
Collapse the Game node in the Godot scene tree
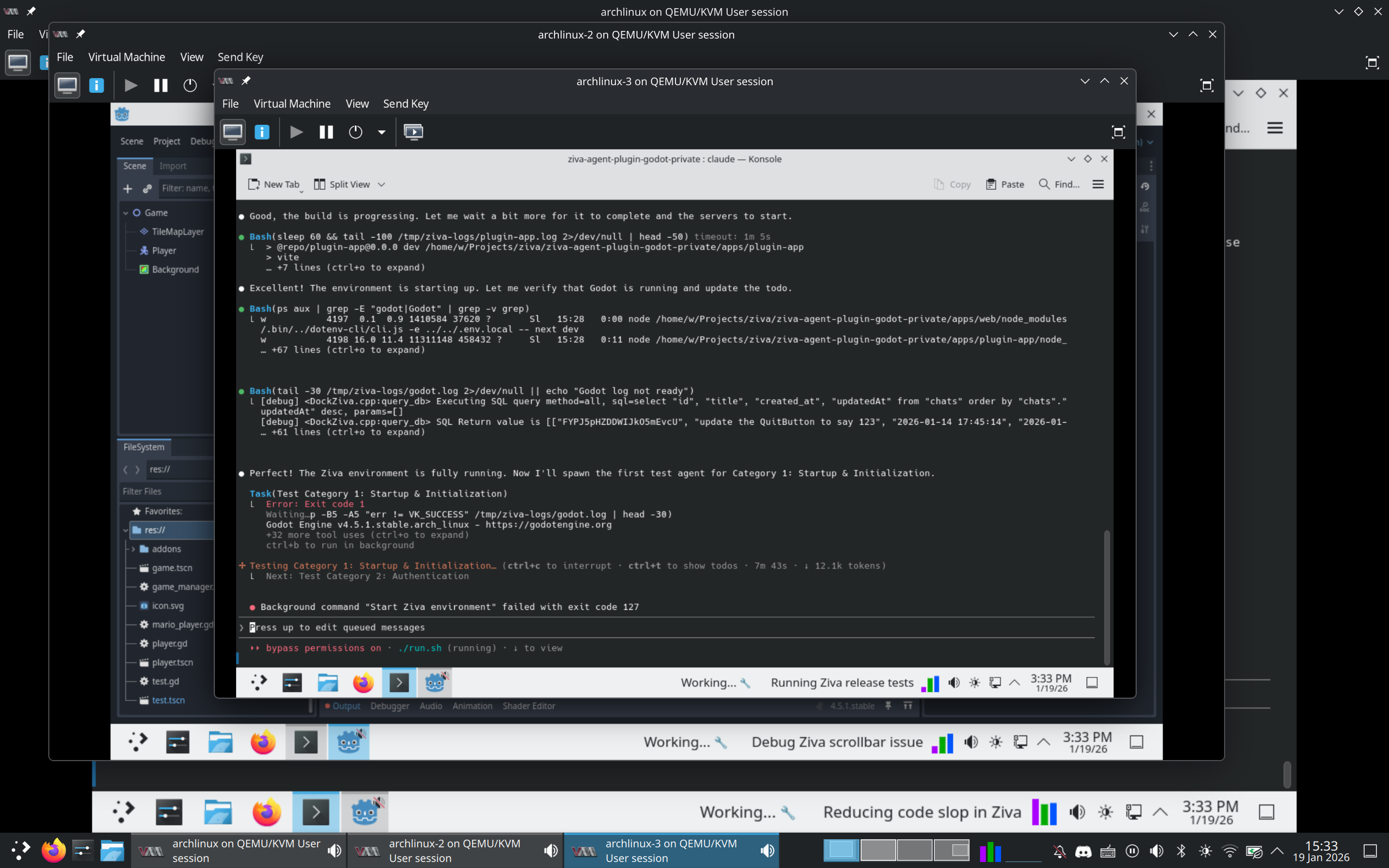(126, 213)
